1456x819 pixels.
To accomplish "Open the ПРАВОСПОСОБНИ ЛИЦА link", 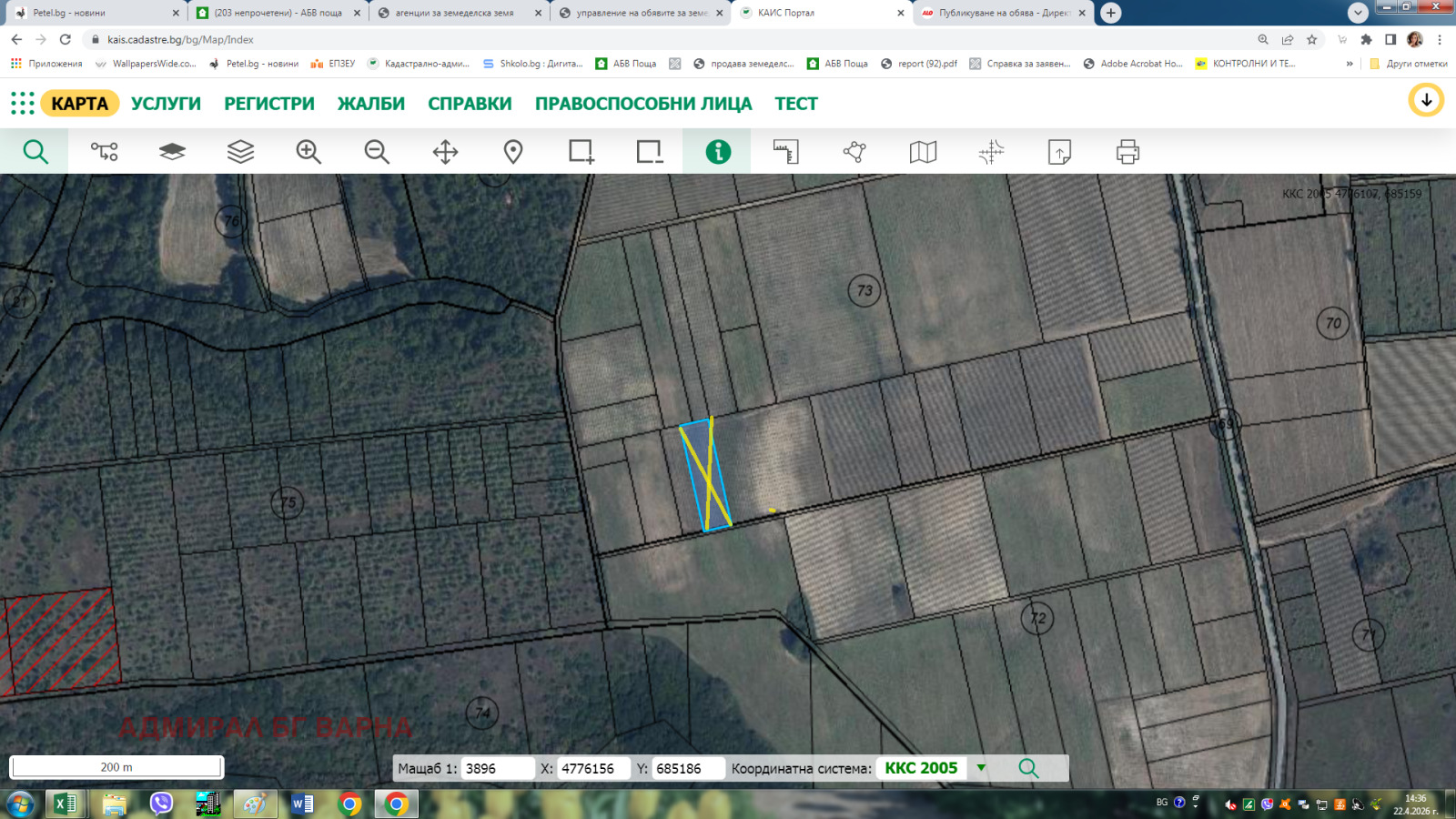I will point(643,104).
